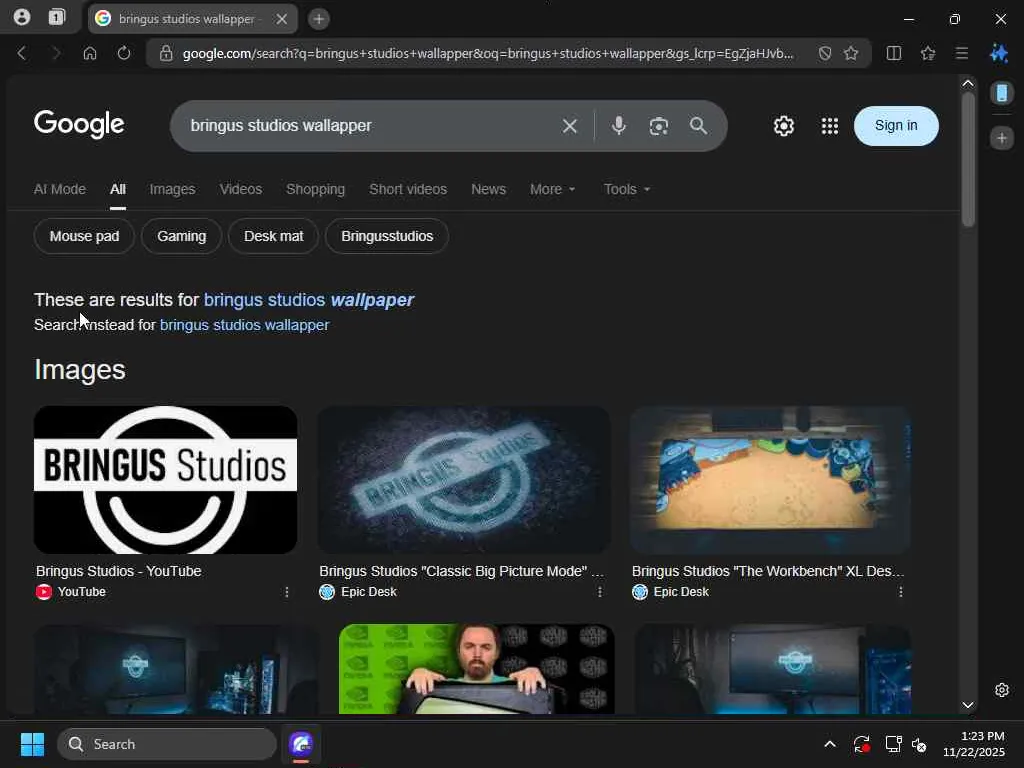Image resolution: width=1024 pixels, height=768 pixels.
Task: Click the Sign in button
Action: [x=896, y=125]
